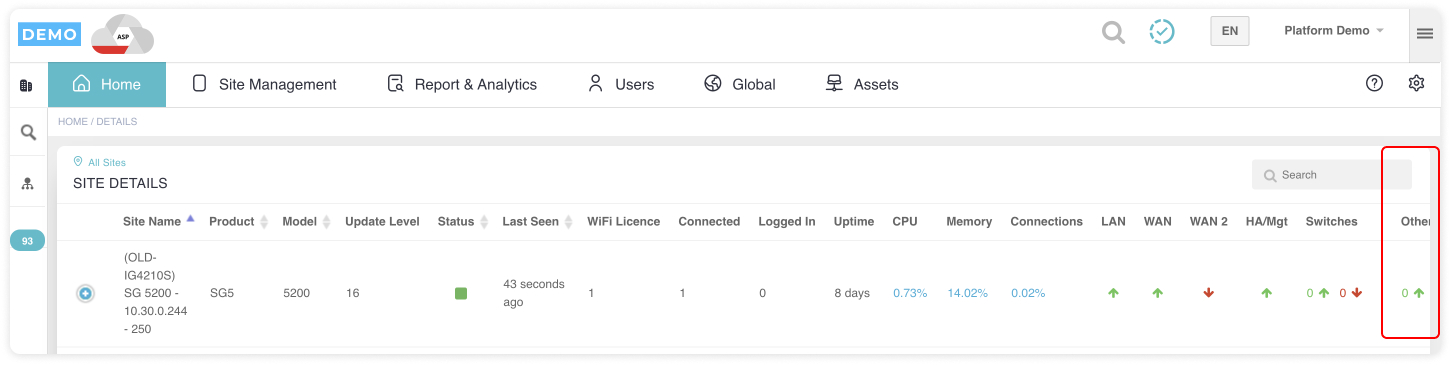Open Report & Analytics menu
Viewport: 1451px width, 365px height.
(x=462, y=85)
